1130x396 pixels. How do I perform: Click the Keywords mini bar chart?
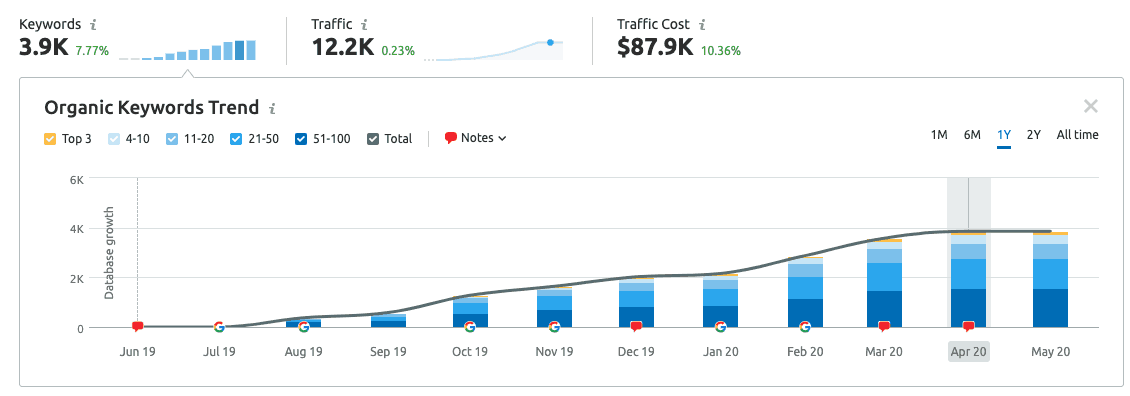point(187,50)
